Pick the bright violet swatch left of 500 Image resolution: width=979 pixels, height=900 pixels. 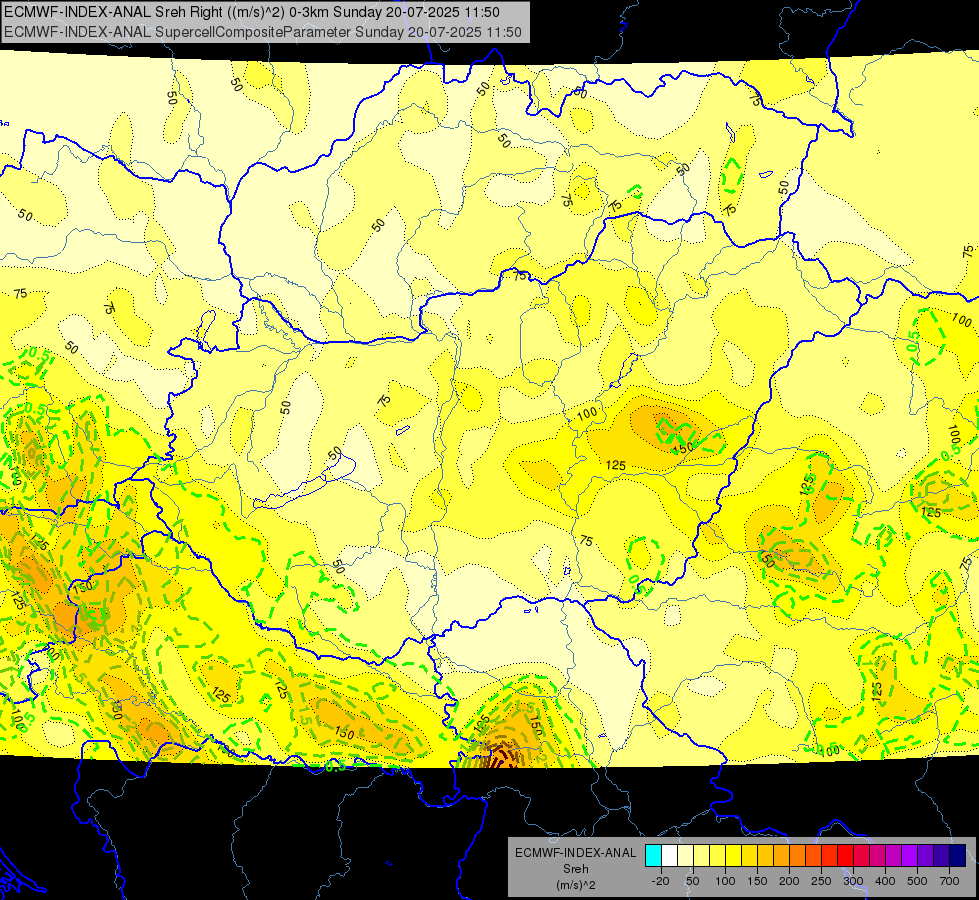click(910, 855)
